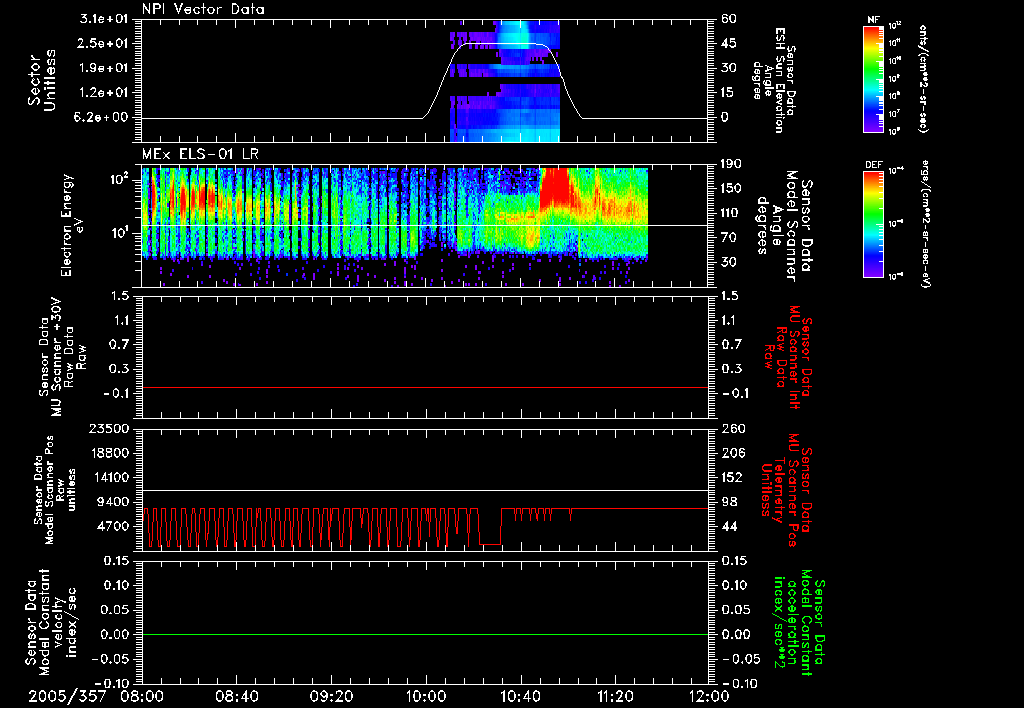
Task: Click the NF color scale bar
Action: tap(872, 78)
